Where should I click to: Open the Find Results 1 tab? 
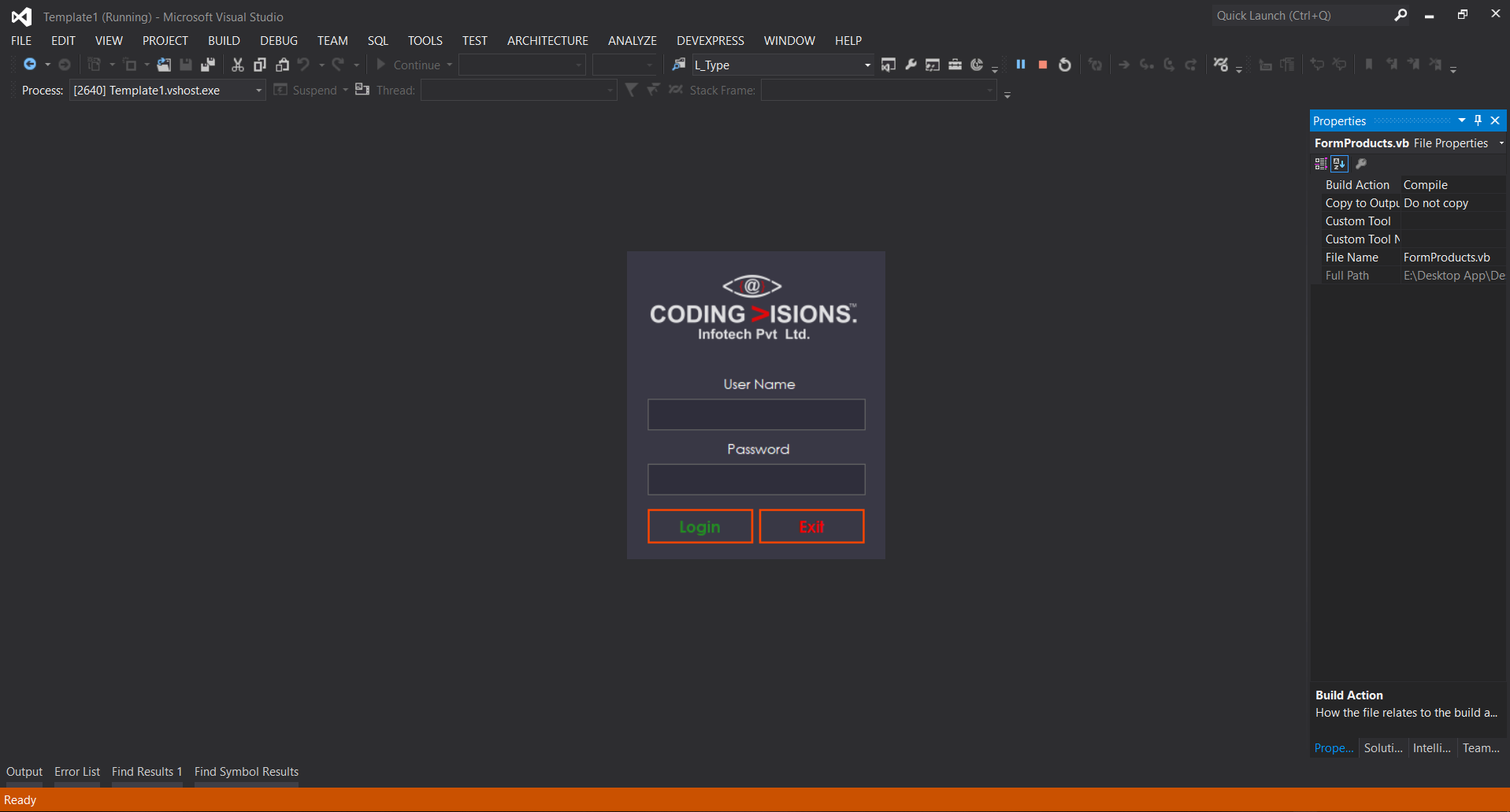pyautogui.click(x=147, y=772)
